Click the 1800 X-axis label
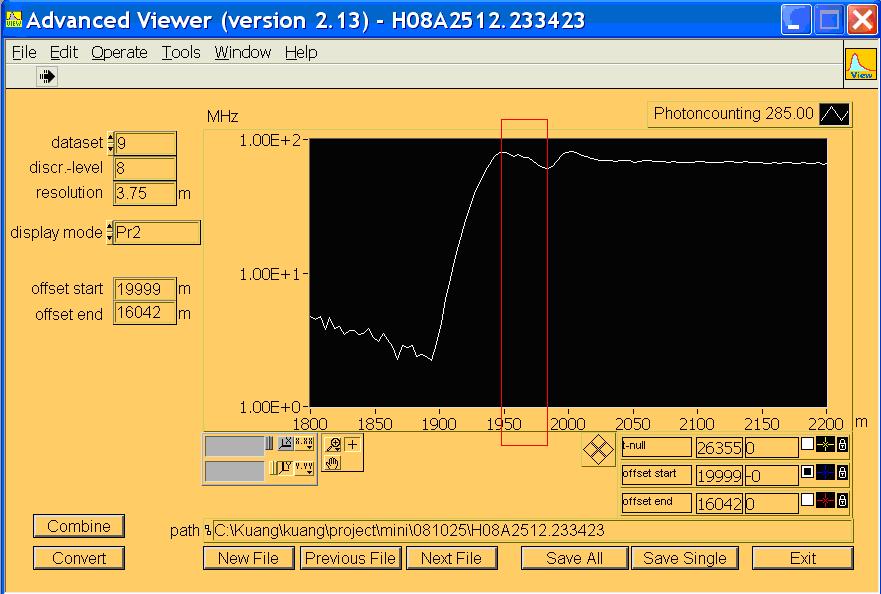This screenshot has height=594, width=881. pyautogui.click(x=310, y=424)
